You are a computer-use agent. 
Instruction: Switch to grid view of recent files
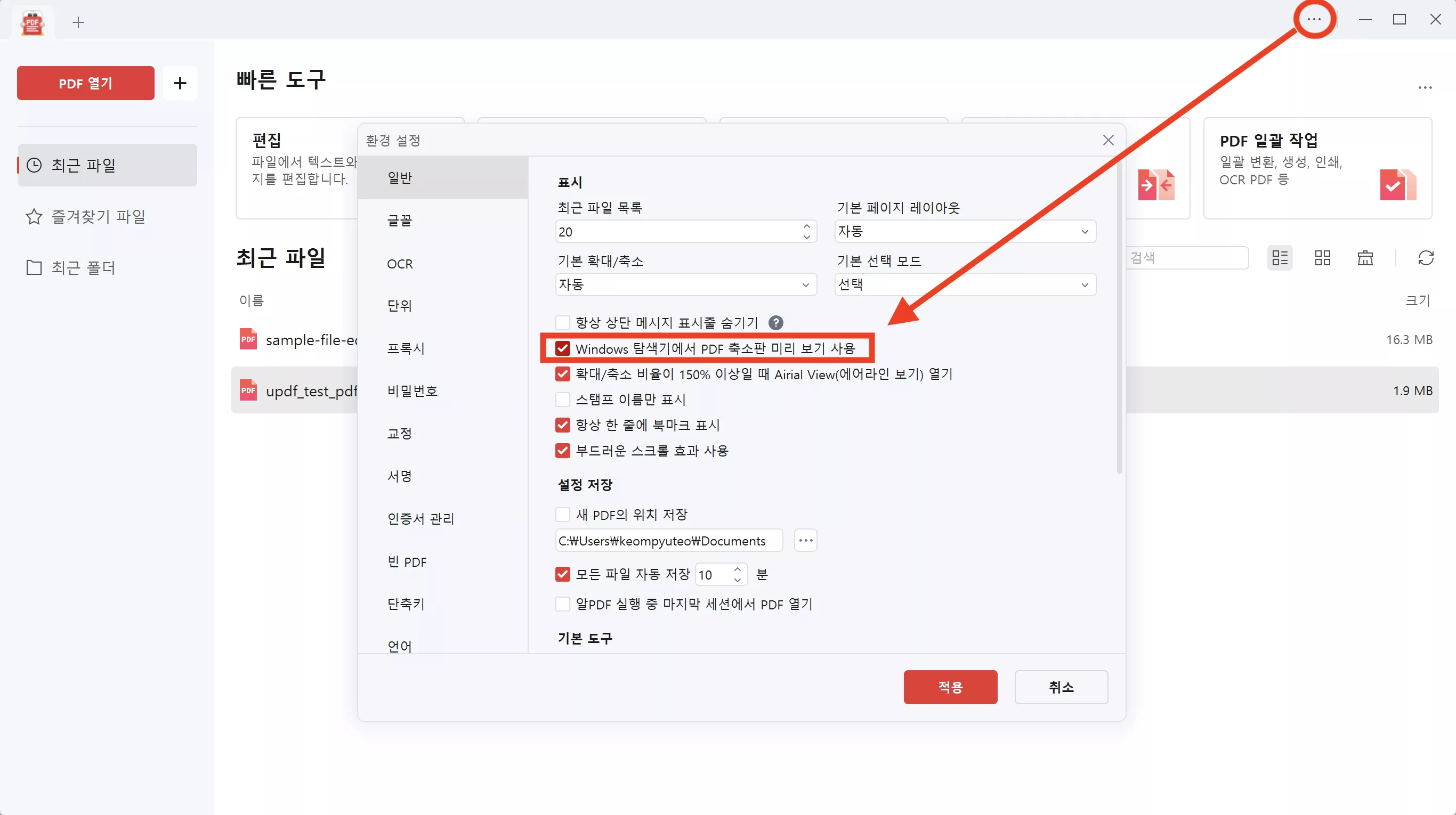coord(1322,257)
